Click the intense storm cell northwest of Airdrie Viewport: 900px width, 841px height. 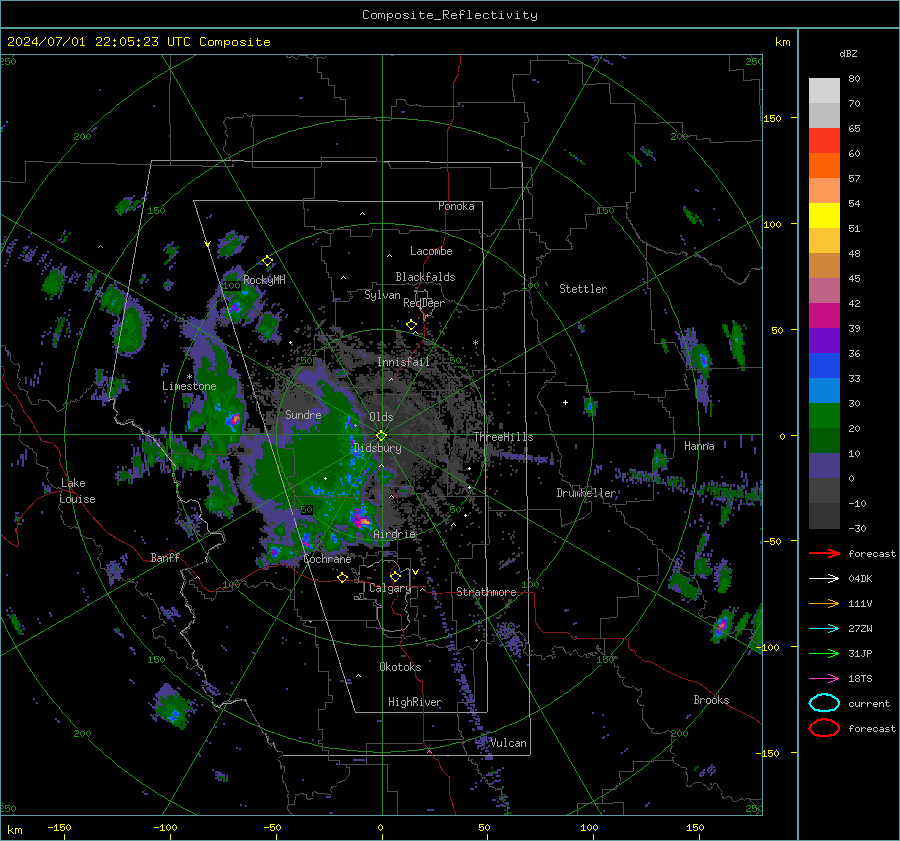point(363,521)
